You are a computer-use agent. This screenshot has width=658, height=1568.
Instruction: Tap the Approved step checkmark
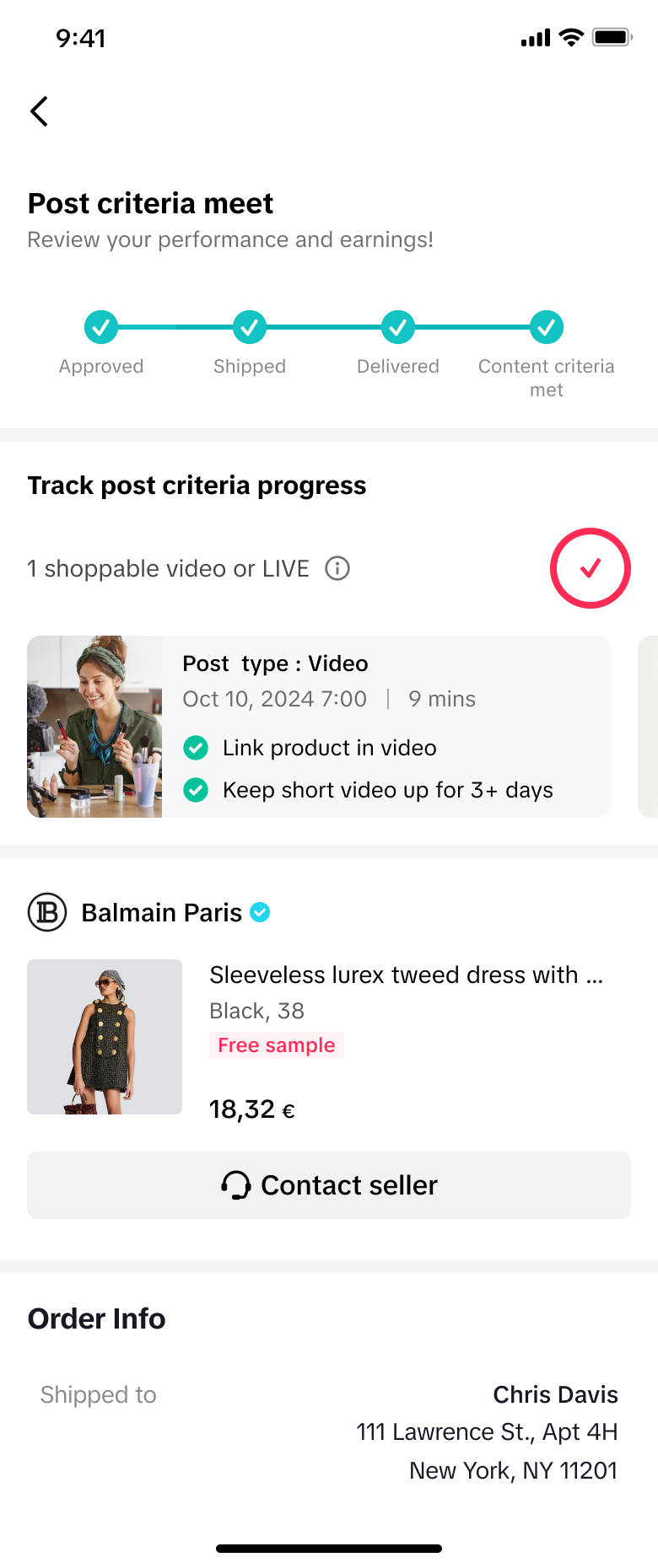(101, 327)
